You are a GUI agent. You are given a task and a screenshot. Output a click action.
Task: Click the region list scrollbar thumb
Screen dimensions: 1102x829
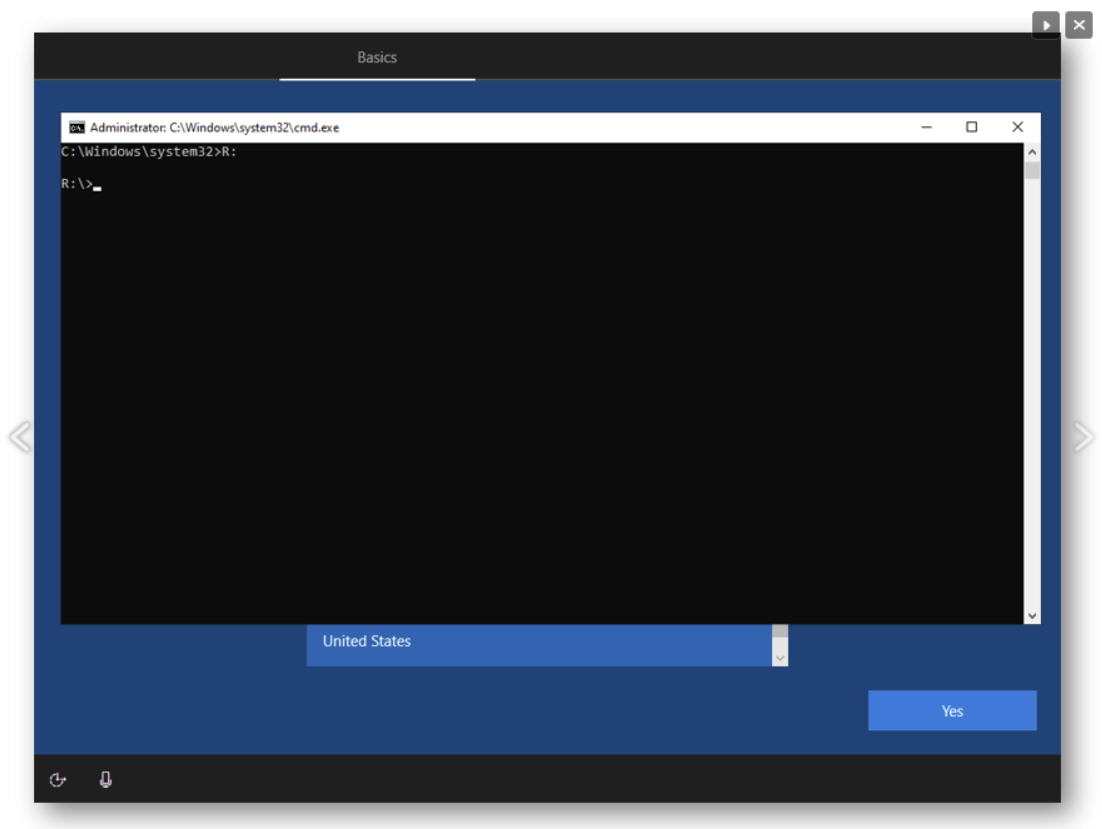tap(780, 632)
